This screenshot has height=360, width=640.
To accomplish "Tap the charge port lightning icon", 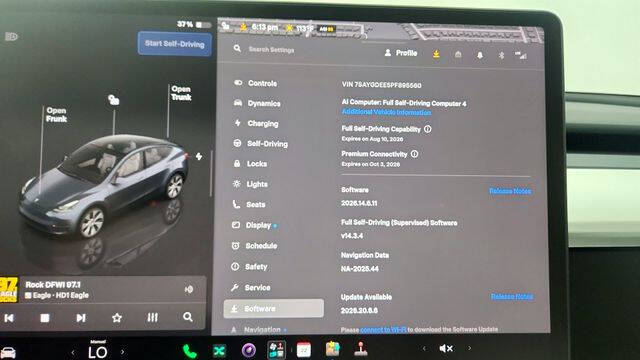I will coord(199,156).
